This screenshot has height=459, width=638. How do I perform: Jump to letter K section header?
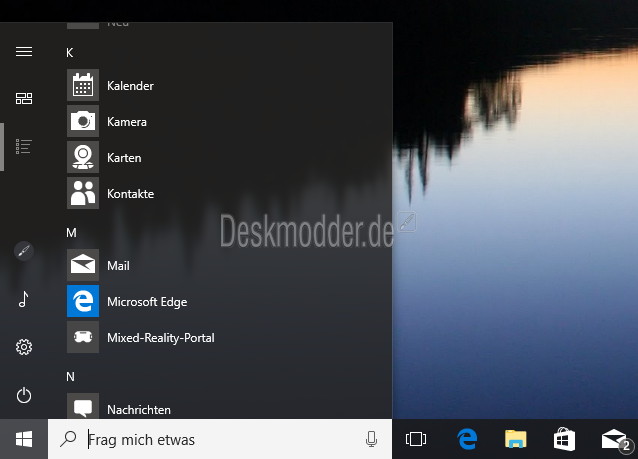pos(70,53)
